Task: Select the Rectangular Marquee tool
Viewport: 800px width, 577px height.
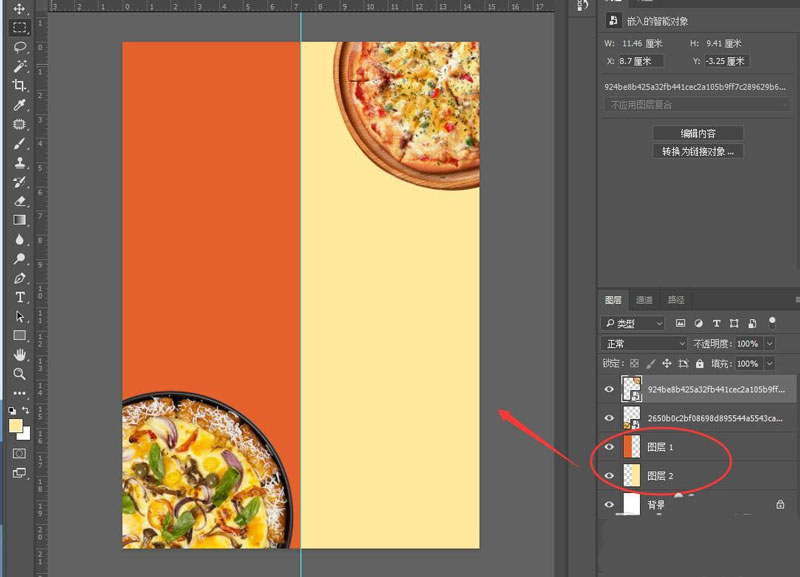Action: pyautogui.click(x=19, y=28)
